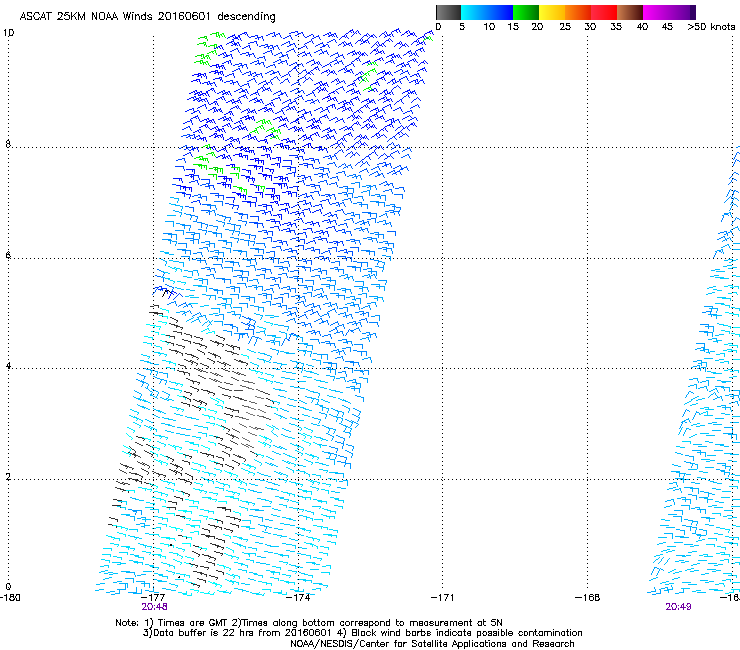The height and width of the screenshot is (650, 740).
Task: Click the latitude axis label '10'
Action: click(8, 33)
